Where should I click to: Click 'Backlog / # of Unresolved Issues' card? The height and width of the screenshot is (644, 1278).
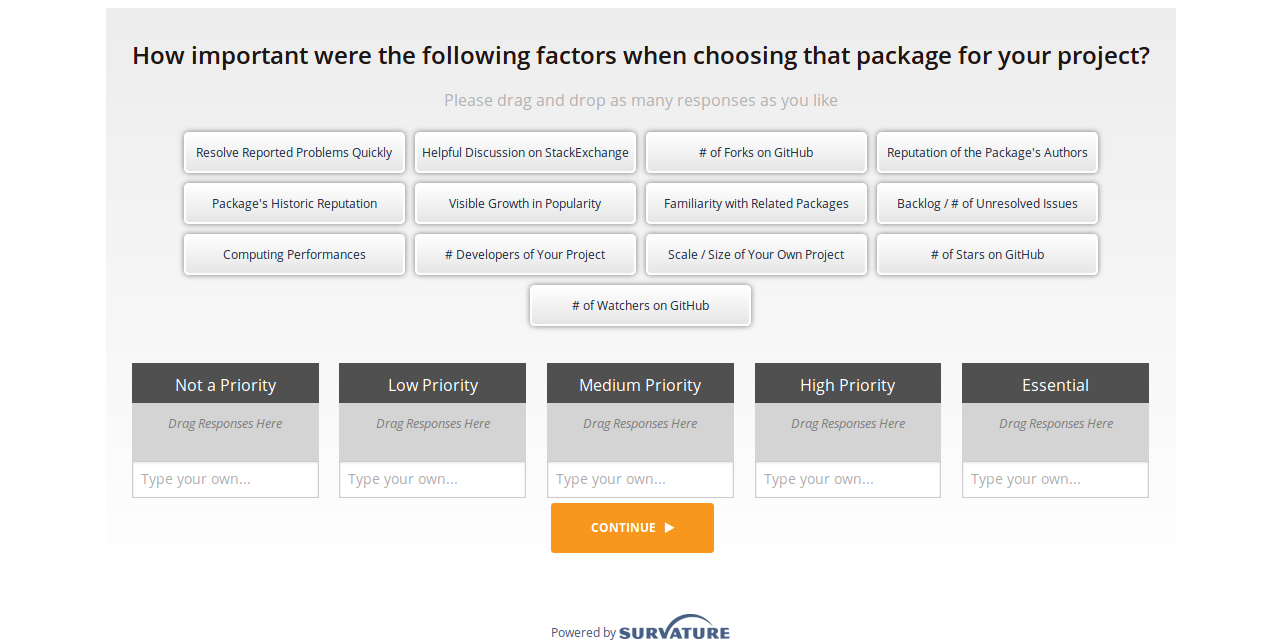coord(987,204)
